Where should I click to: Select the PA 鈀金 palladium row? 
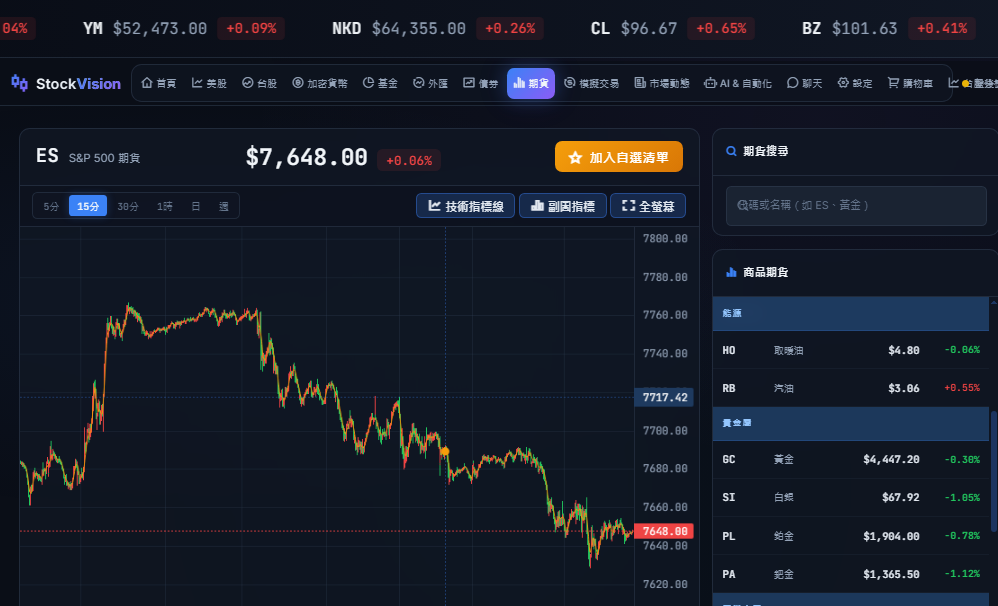tap(851, 574)
